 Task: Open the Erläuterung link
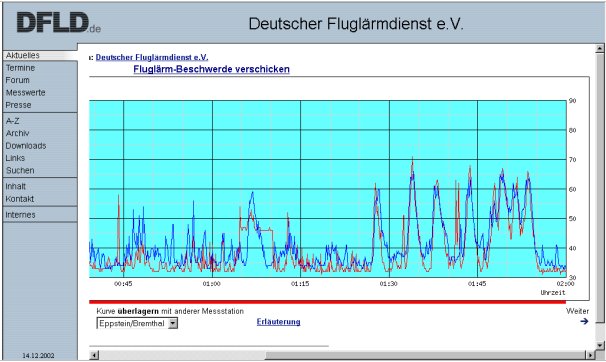(278, 322)
